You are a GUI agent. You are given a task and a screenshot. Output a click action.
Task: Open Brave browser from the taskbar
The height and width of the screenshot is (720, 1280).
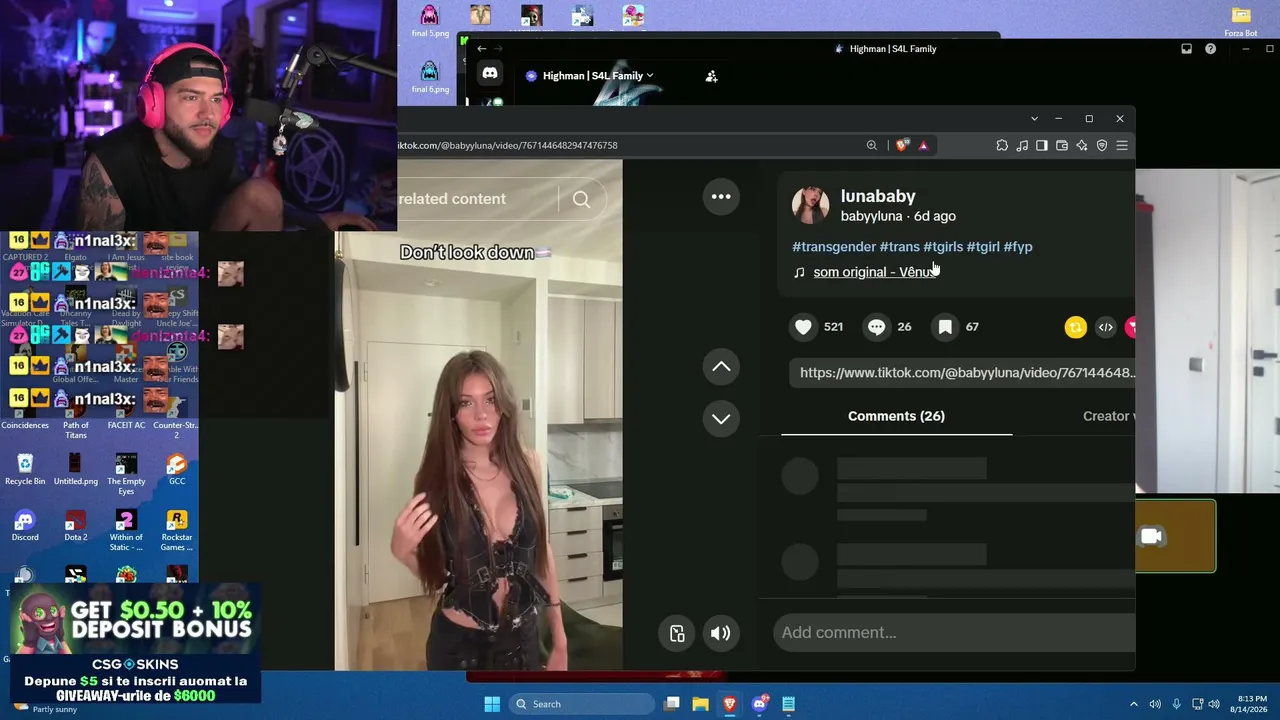[730, 704]
